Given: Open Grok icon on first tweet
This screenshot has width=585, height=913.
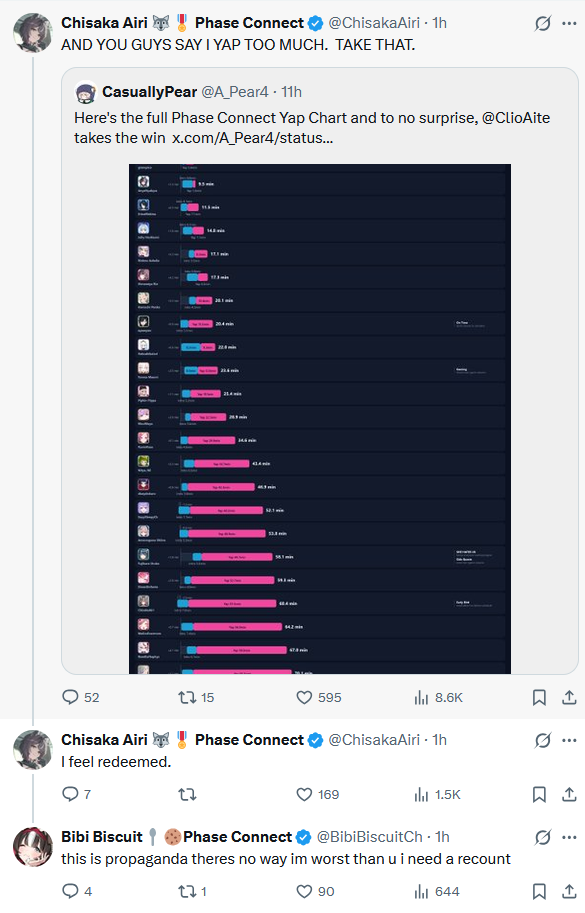Looking at the screenshot, I should click(x=543, y=23).
